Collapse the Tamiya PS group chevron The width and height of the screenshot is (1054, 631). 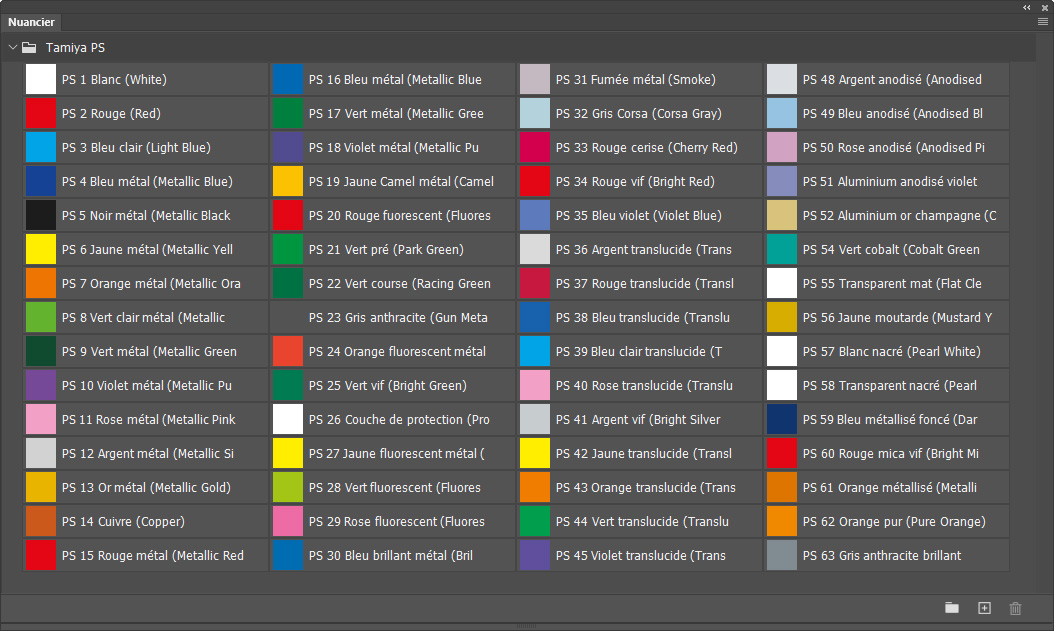(x=13, y=47)
